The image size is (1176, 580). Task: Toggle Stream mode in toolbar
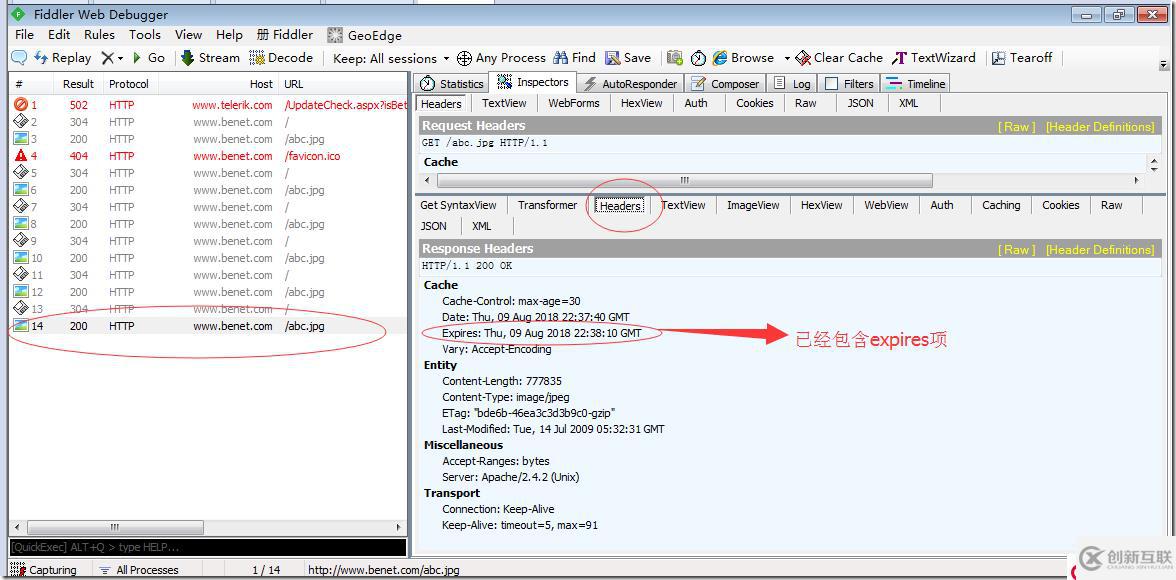(210, 58)
